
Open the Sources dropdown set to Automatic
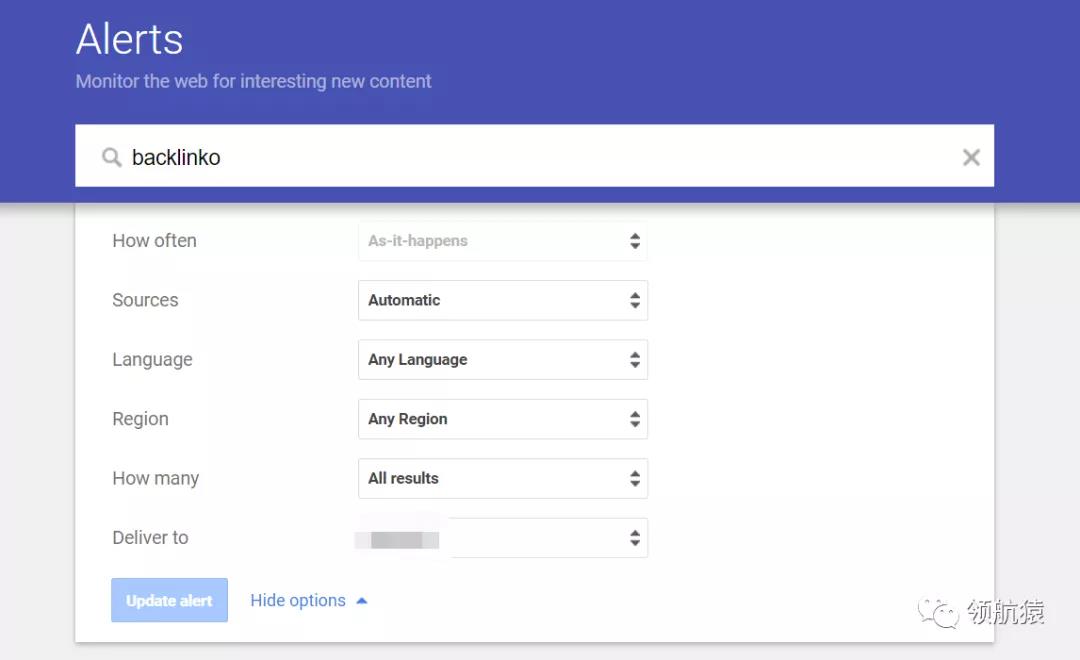502,300
